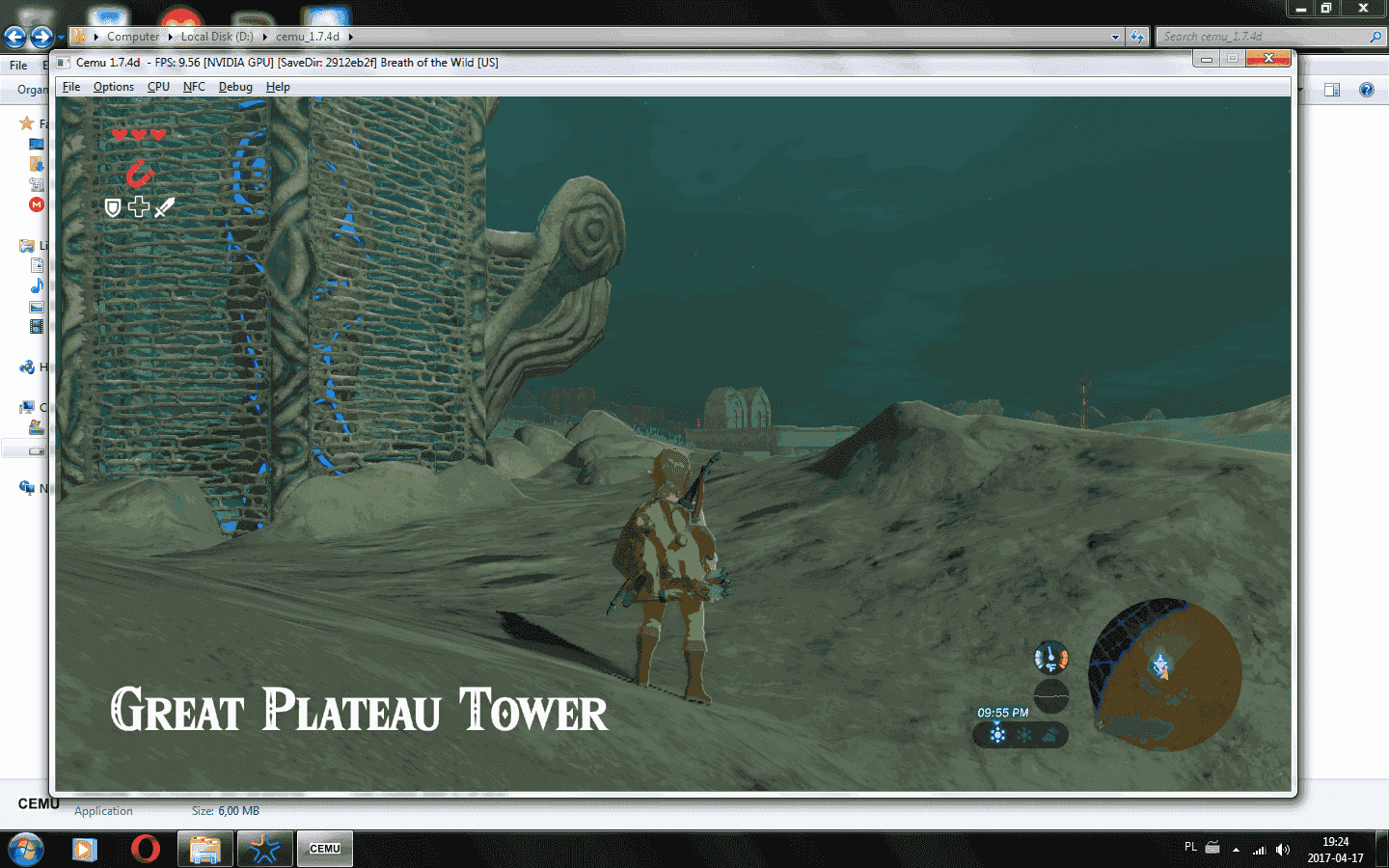Click the temperature gauge icon in the HUD
This screenshot has height=868, width=1389.
pos(1050,658)
